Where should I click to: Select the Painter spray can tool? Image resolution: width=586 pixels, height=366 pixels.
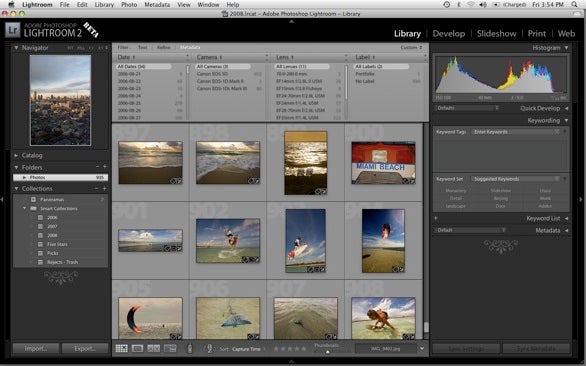pyautogui.click(x=190, y=348)
